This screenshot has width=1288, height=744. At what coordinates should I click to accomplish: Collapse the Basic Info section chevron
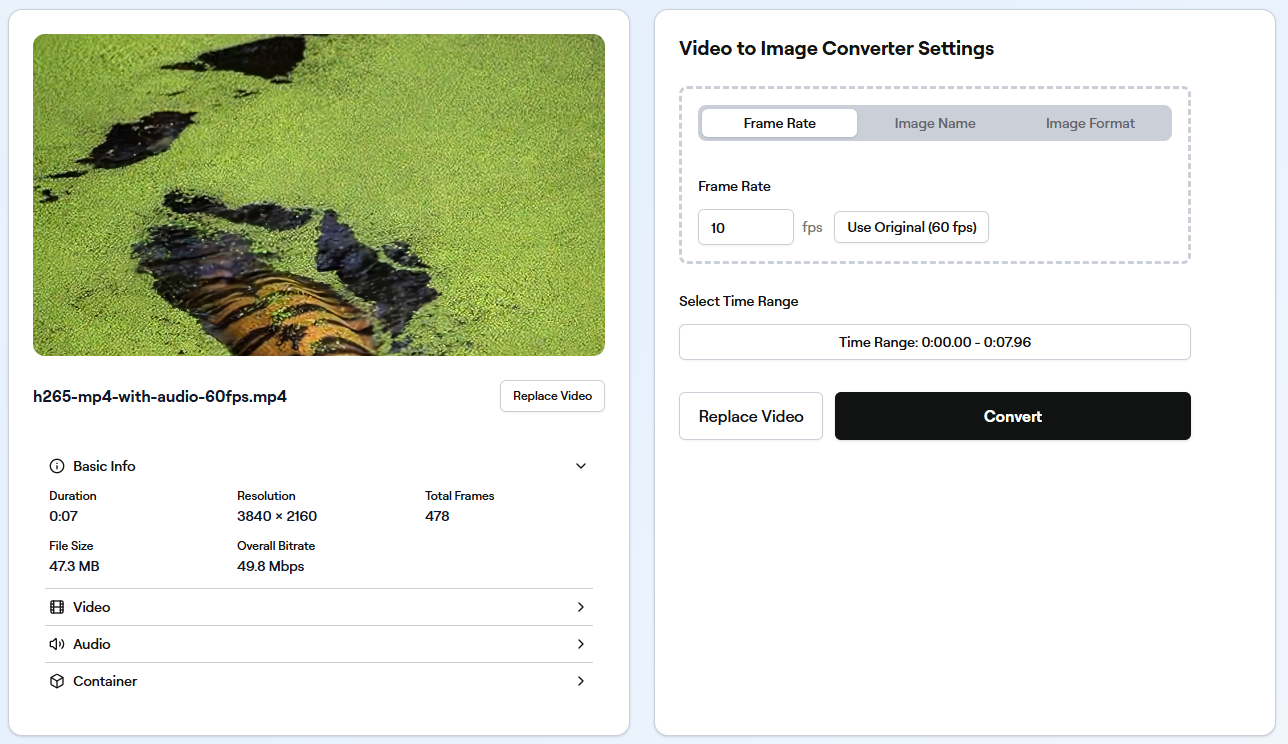(580, 466)
